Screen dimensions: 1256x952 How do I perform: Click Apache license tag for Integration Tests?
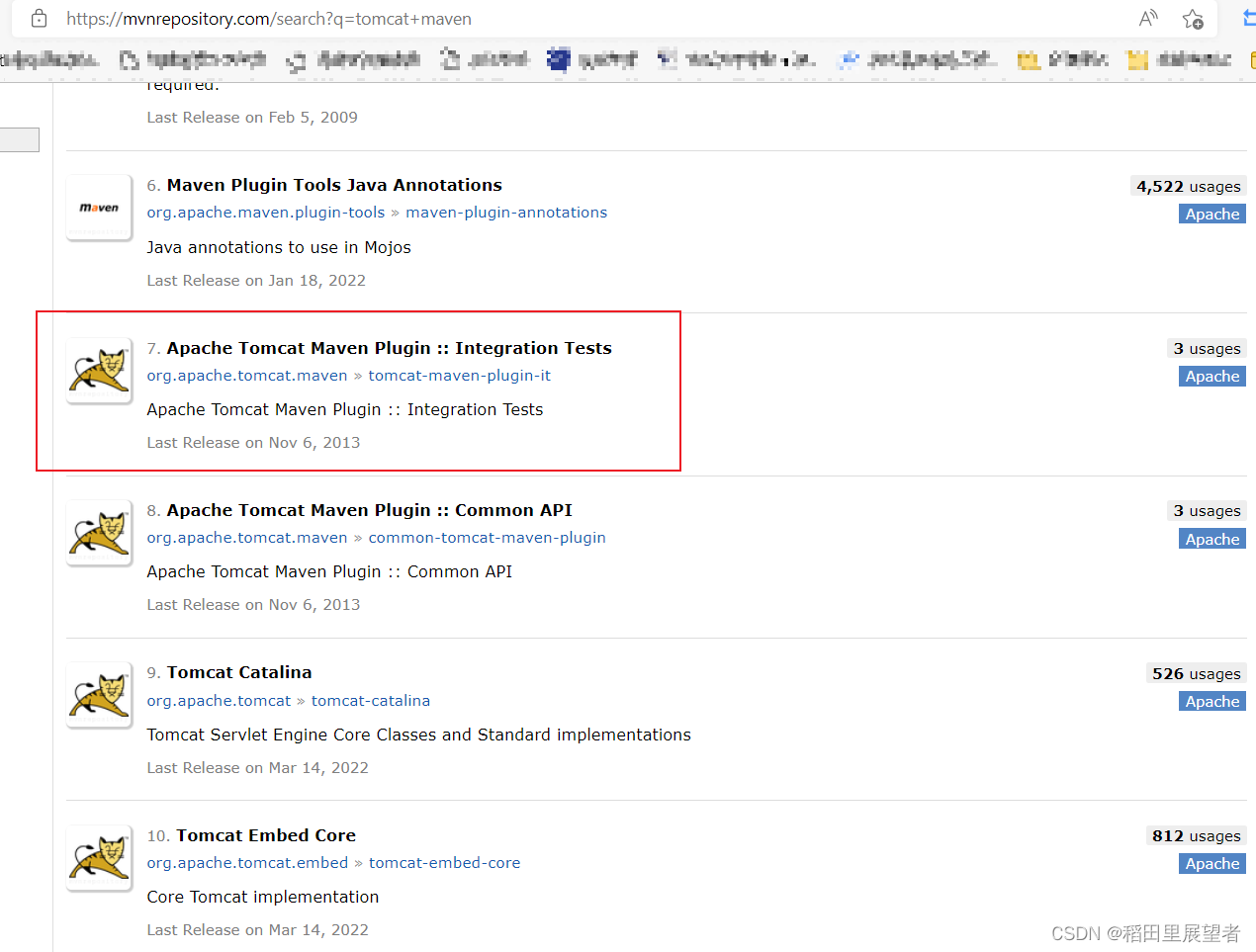[x=1212, y=377]
